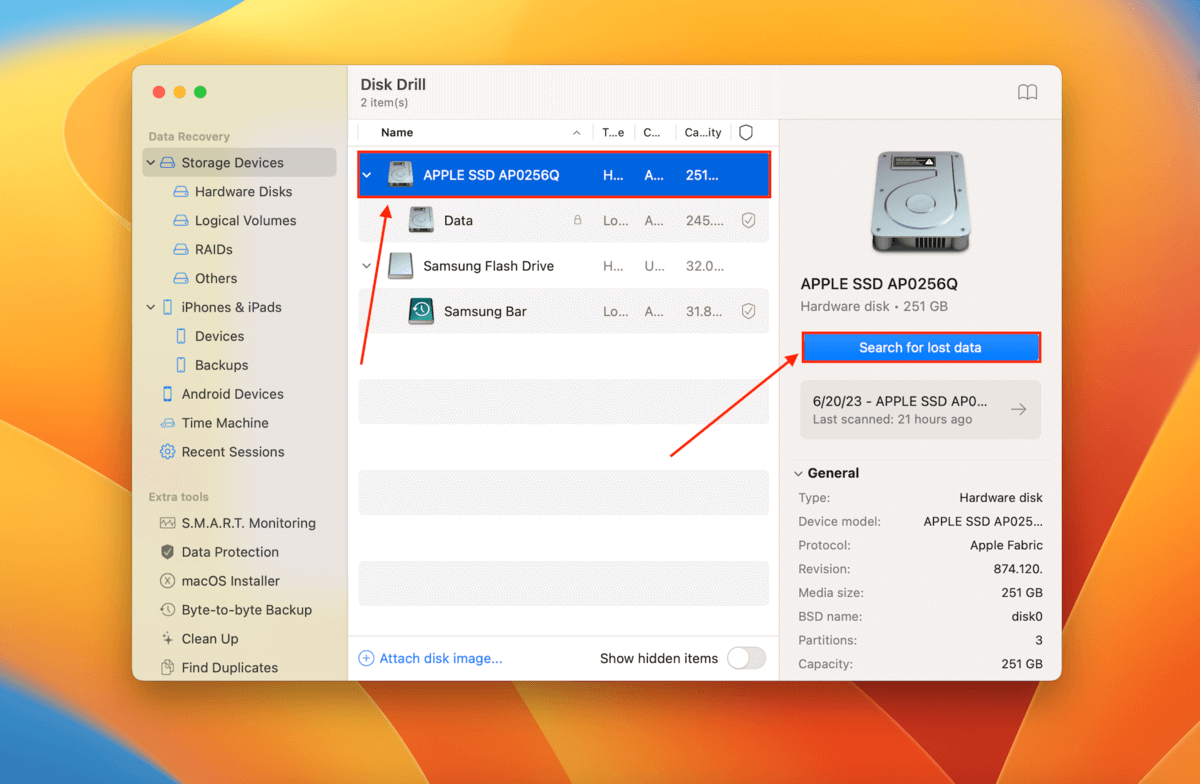Click the macOS Installer icon
Image resolution: width=1200 pixels, height=784 pixels.
pos(167,581)
